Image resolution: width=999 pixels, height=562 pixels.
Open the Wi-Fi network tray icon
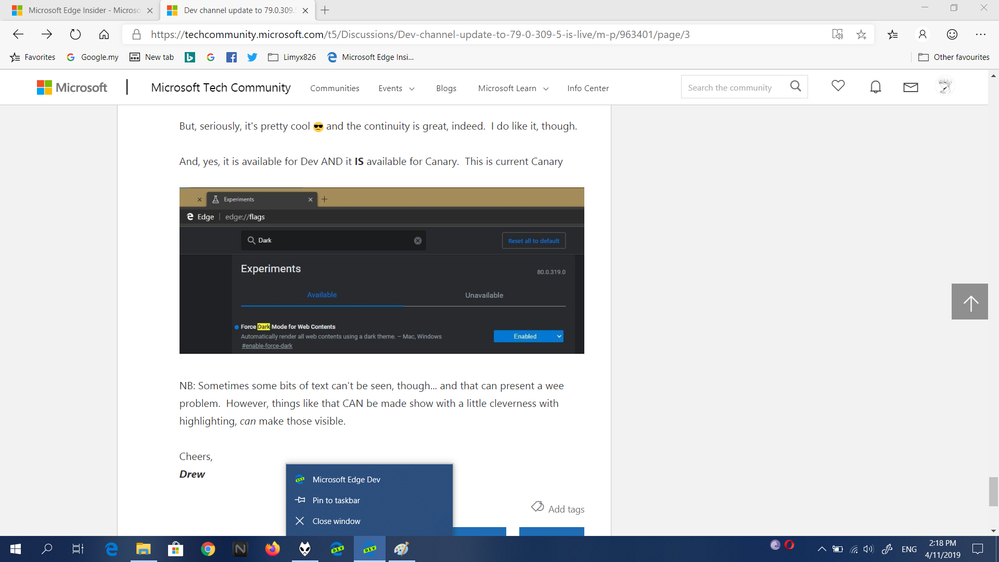(x=854, y=549)
